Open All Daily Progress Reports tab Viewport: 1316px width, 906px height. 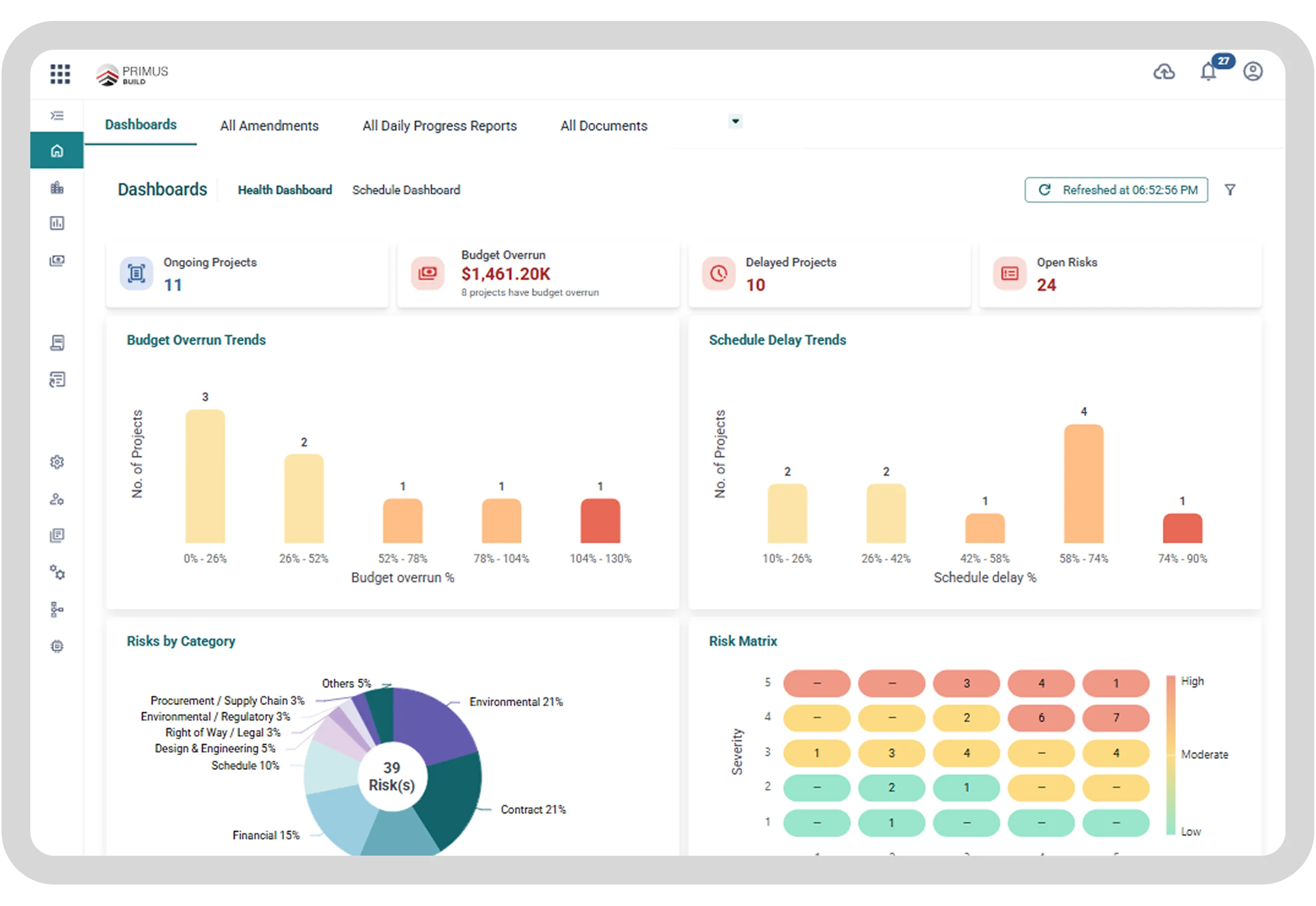[440, 126]
